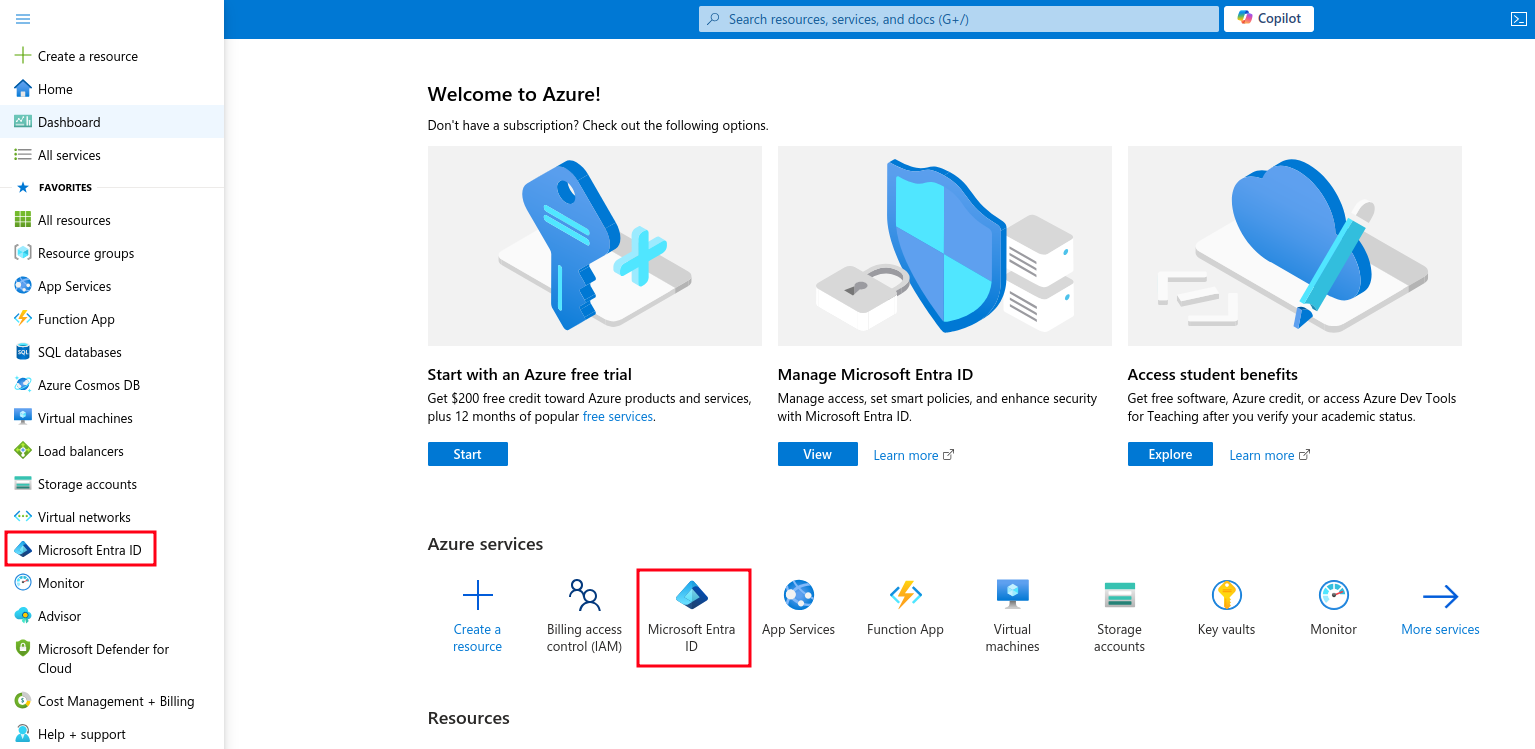The image size is (1535, 749).
Task: Click View button for Microsoft Entra ID
Action: [x=818, y=454]
